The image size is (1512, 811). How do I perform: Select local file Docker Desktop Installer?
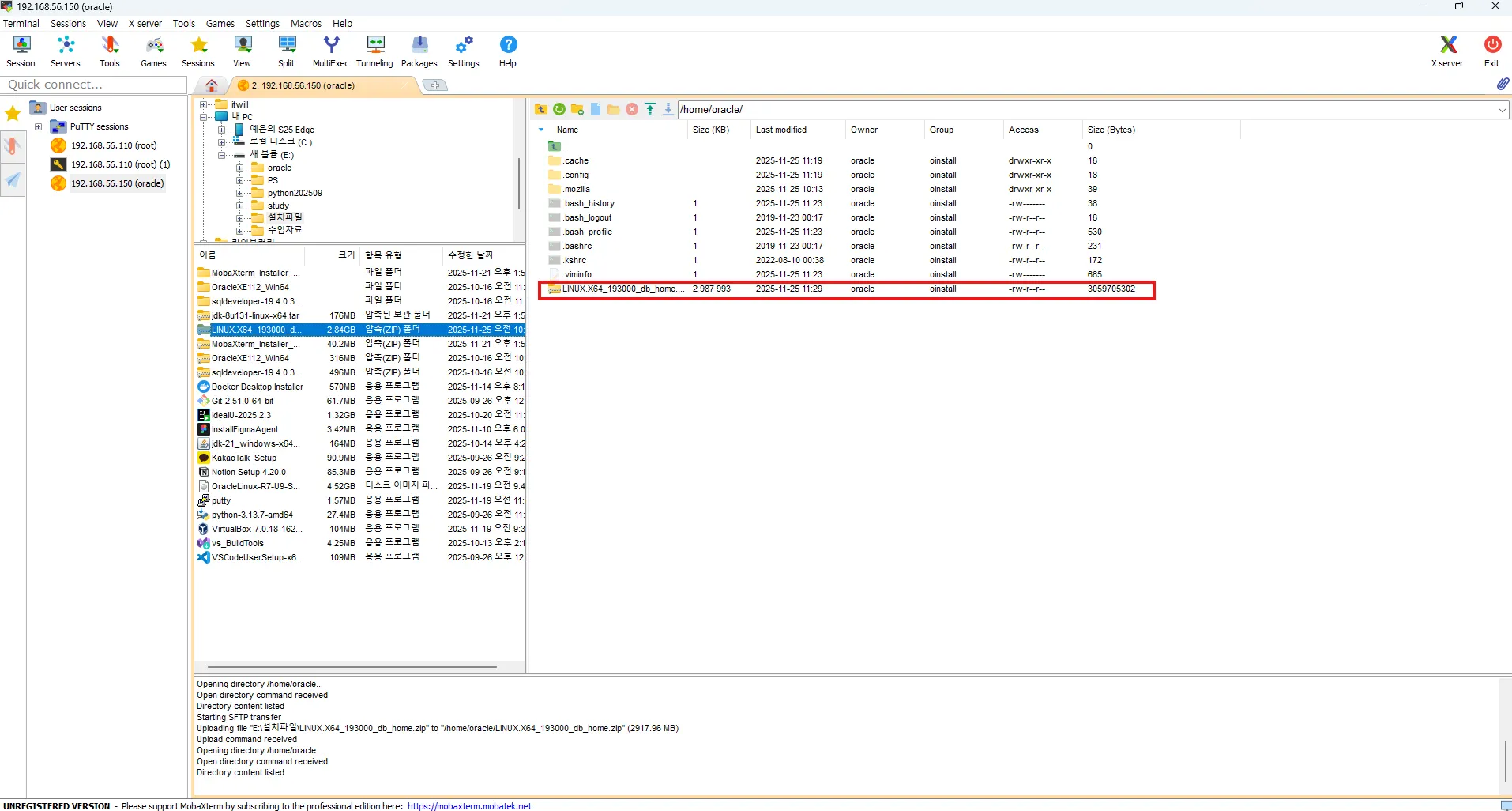click(x=258, y=387)
